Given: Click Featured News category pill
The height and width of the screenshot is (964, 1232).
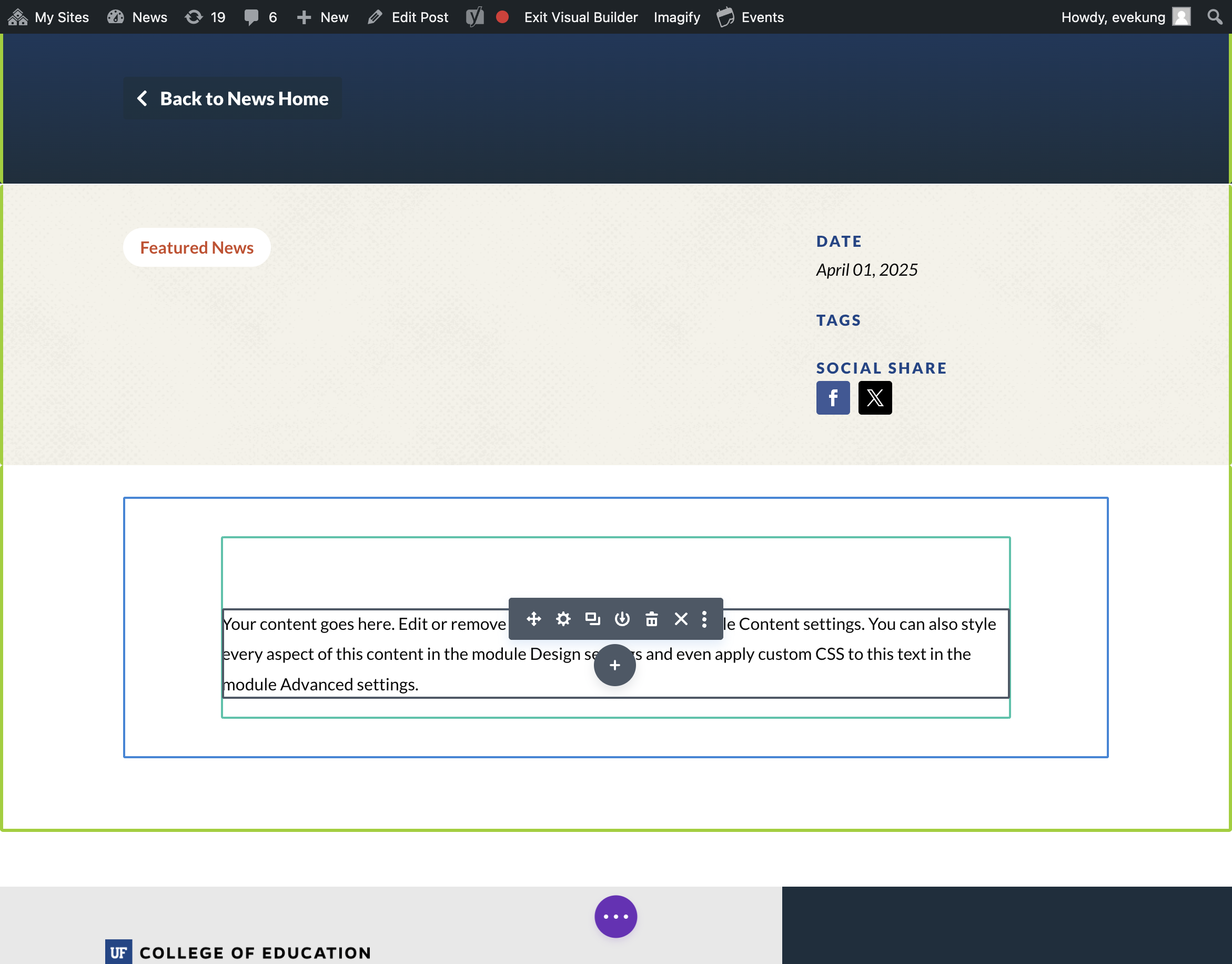Looking at the screenshot, I should pos(197,247).
